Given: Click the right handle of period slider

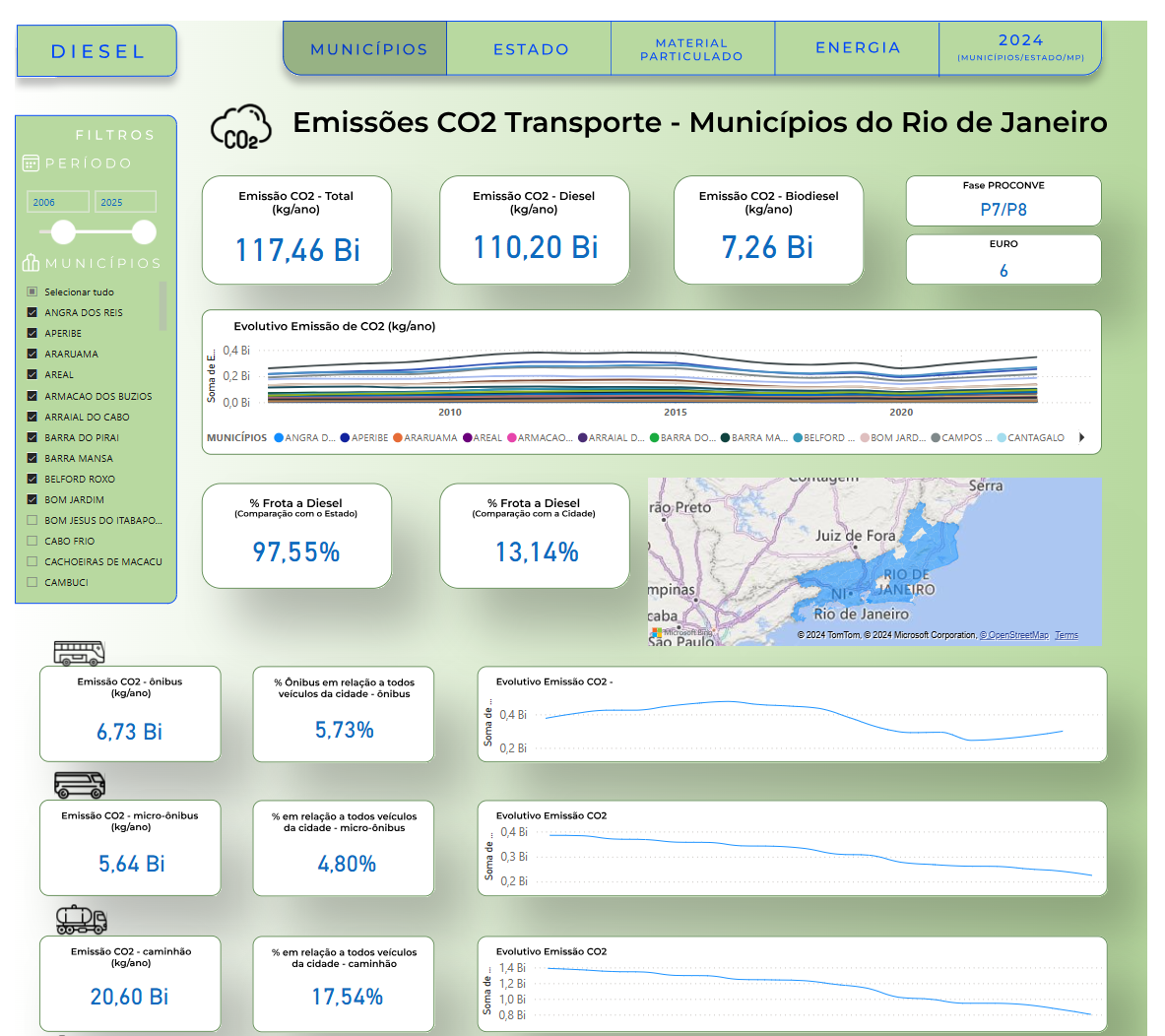Looking at the screenshot, I should coord(144,232).
